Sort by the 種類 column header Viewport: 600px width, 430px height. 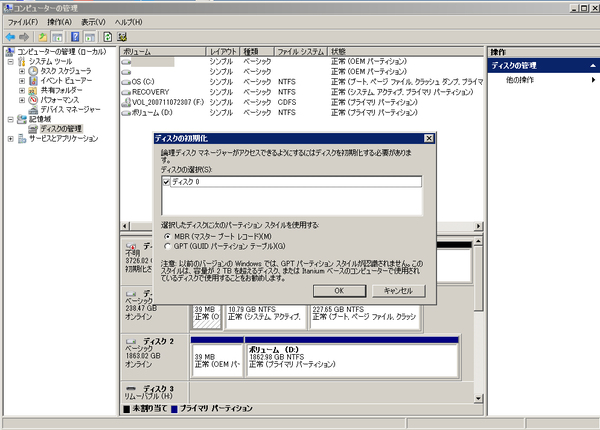click(x=257, y=52)
